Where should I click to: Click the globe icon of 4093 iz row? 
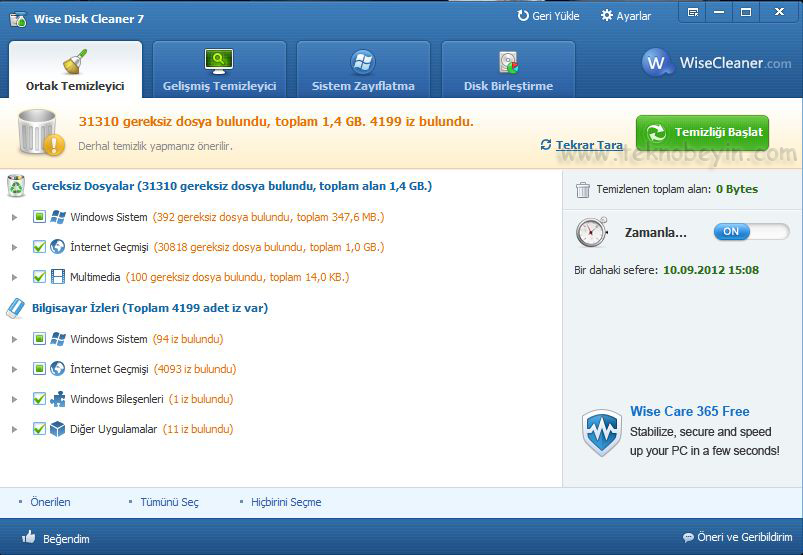point(58,369)
